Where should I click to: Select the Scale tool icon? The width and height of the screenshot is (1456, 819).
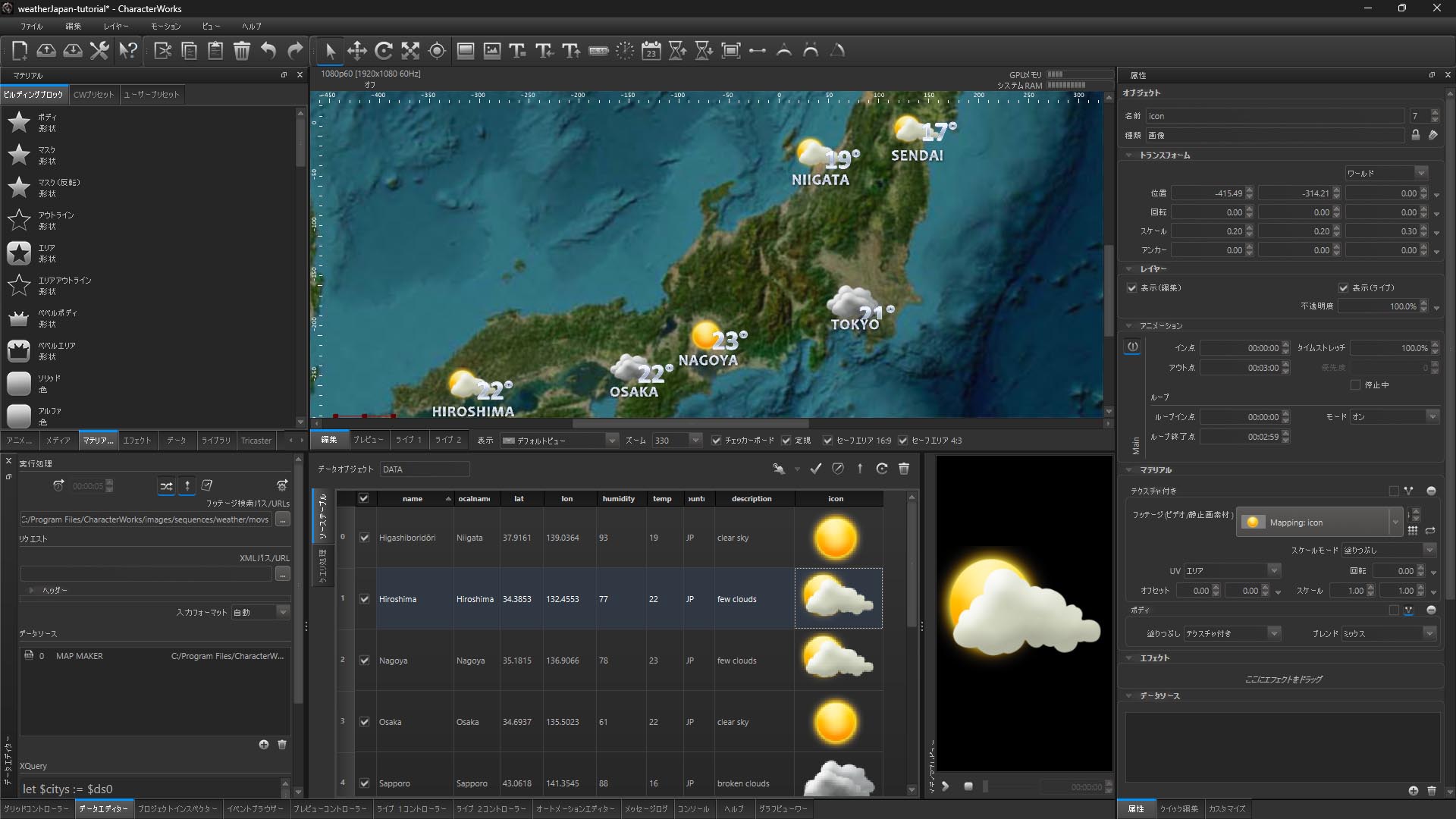click(410, 51)
